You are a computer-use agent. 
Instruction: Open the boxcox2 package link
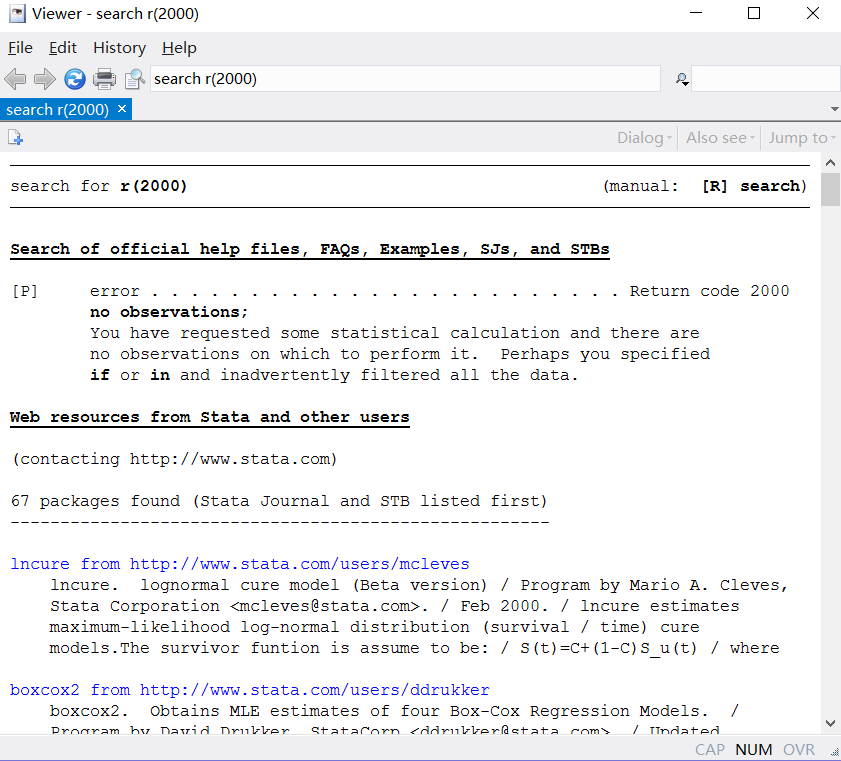(x=45, y=690)
